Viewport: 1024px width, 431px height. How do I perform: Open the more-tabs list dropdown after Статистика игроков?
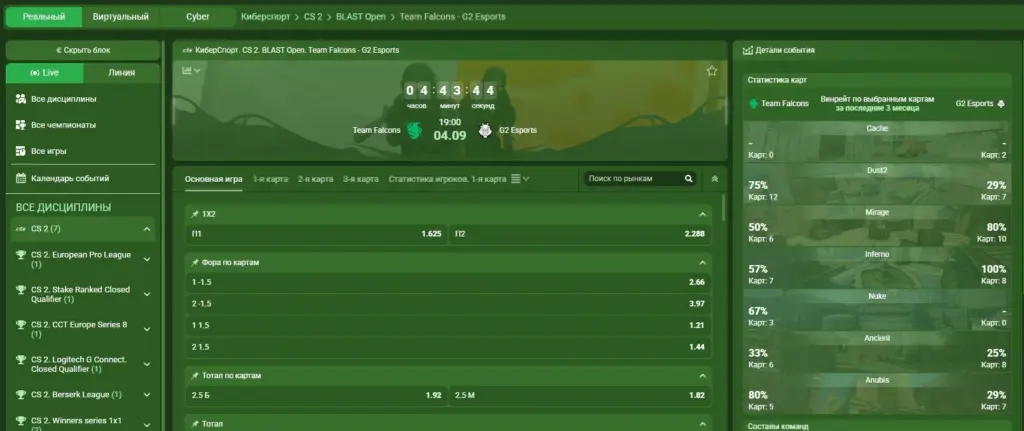point(520,179)
